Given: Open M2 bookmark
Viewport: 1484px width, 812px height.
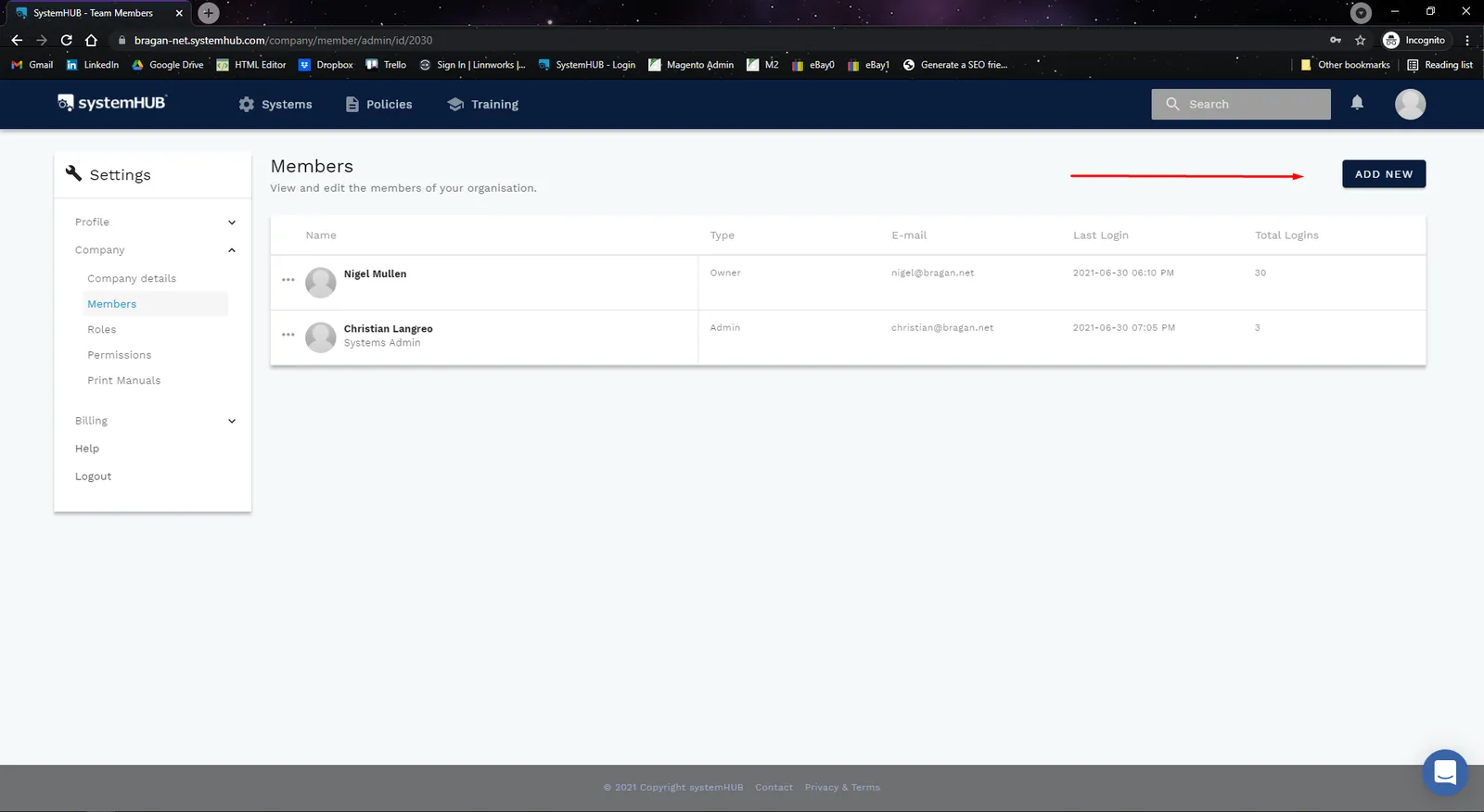Looking at the screenshot, I should [762, 65].
